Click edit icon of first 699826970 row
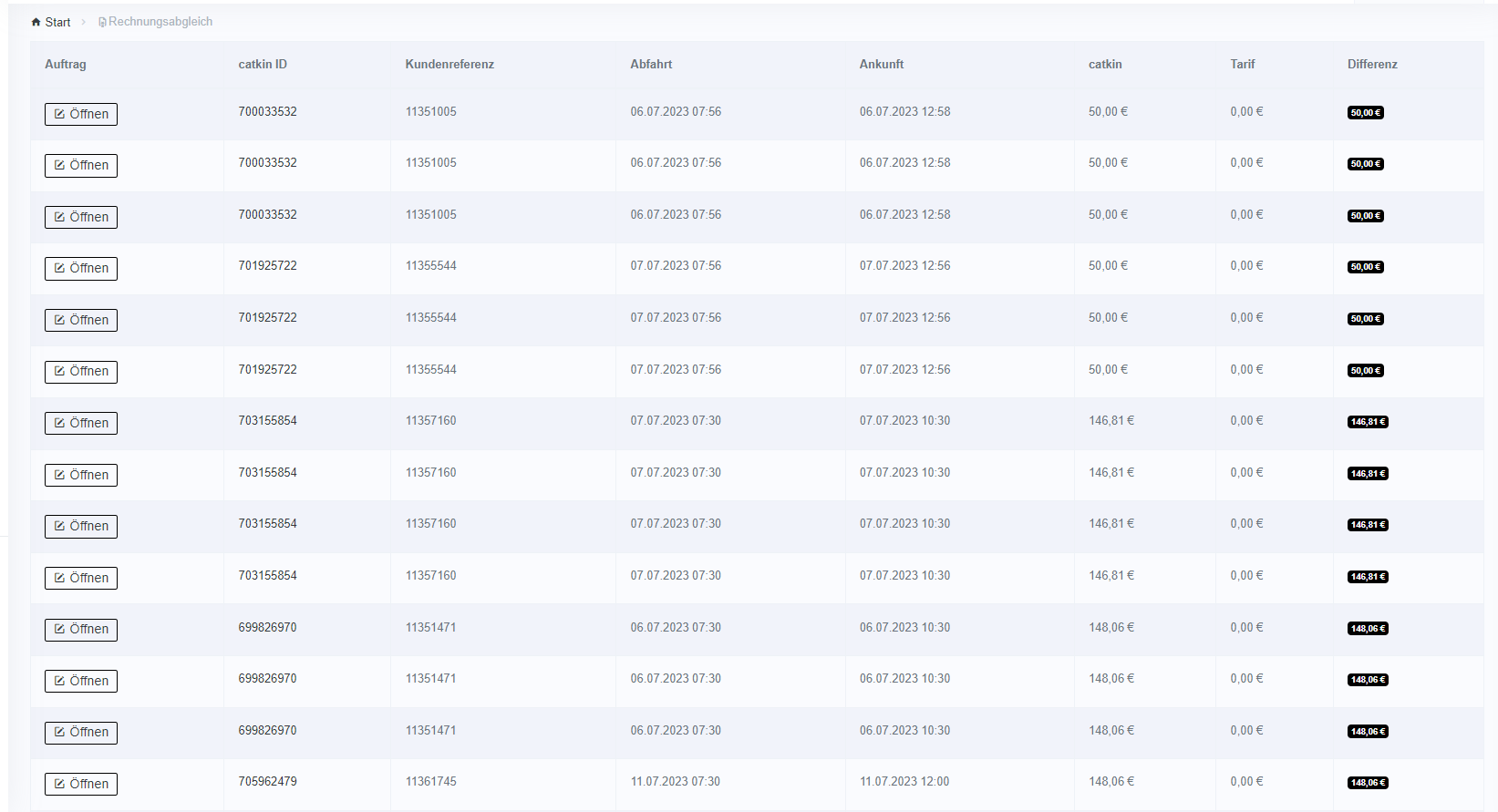This screenshot has width=1498, height=812. (x=59, y=630)
